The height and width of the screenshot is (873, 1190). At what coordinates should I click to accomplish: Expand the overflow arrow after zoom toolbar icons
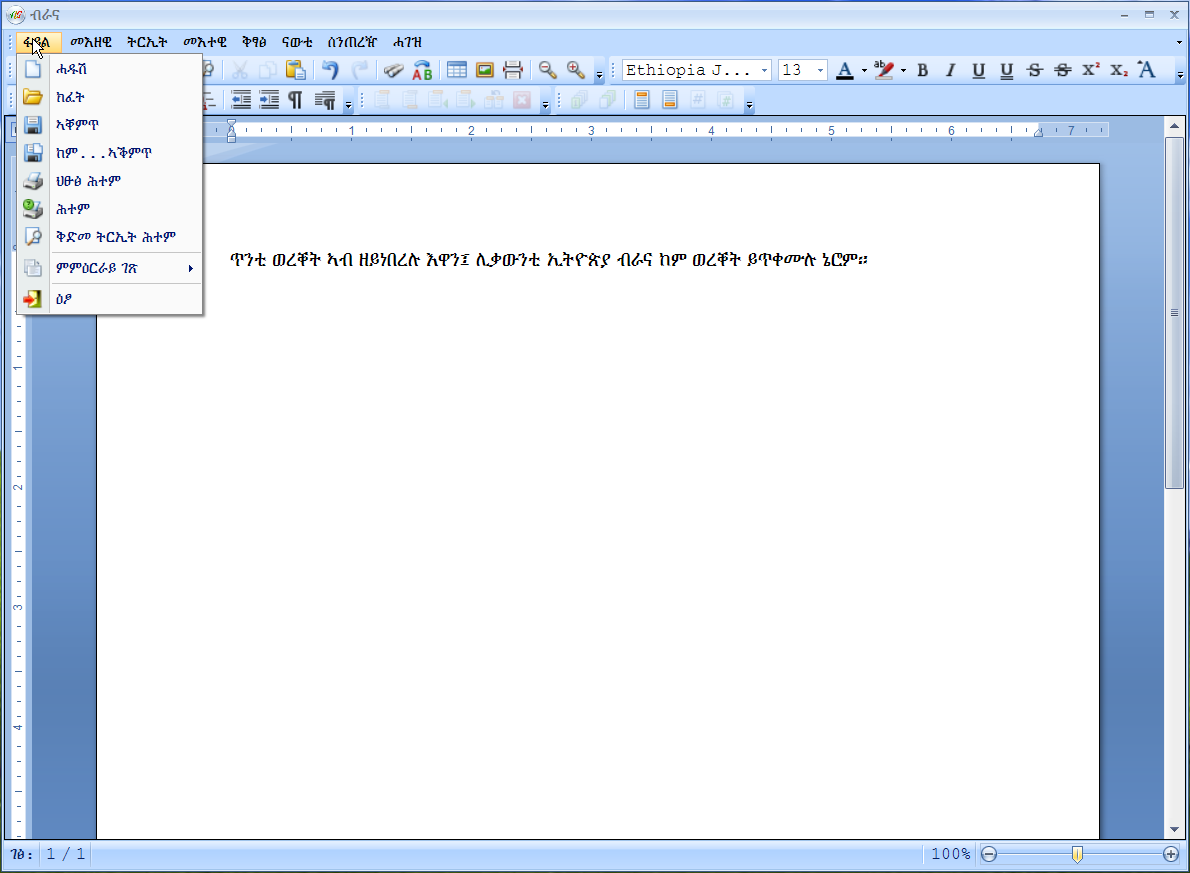(599, 74)
